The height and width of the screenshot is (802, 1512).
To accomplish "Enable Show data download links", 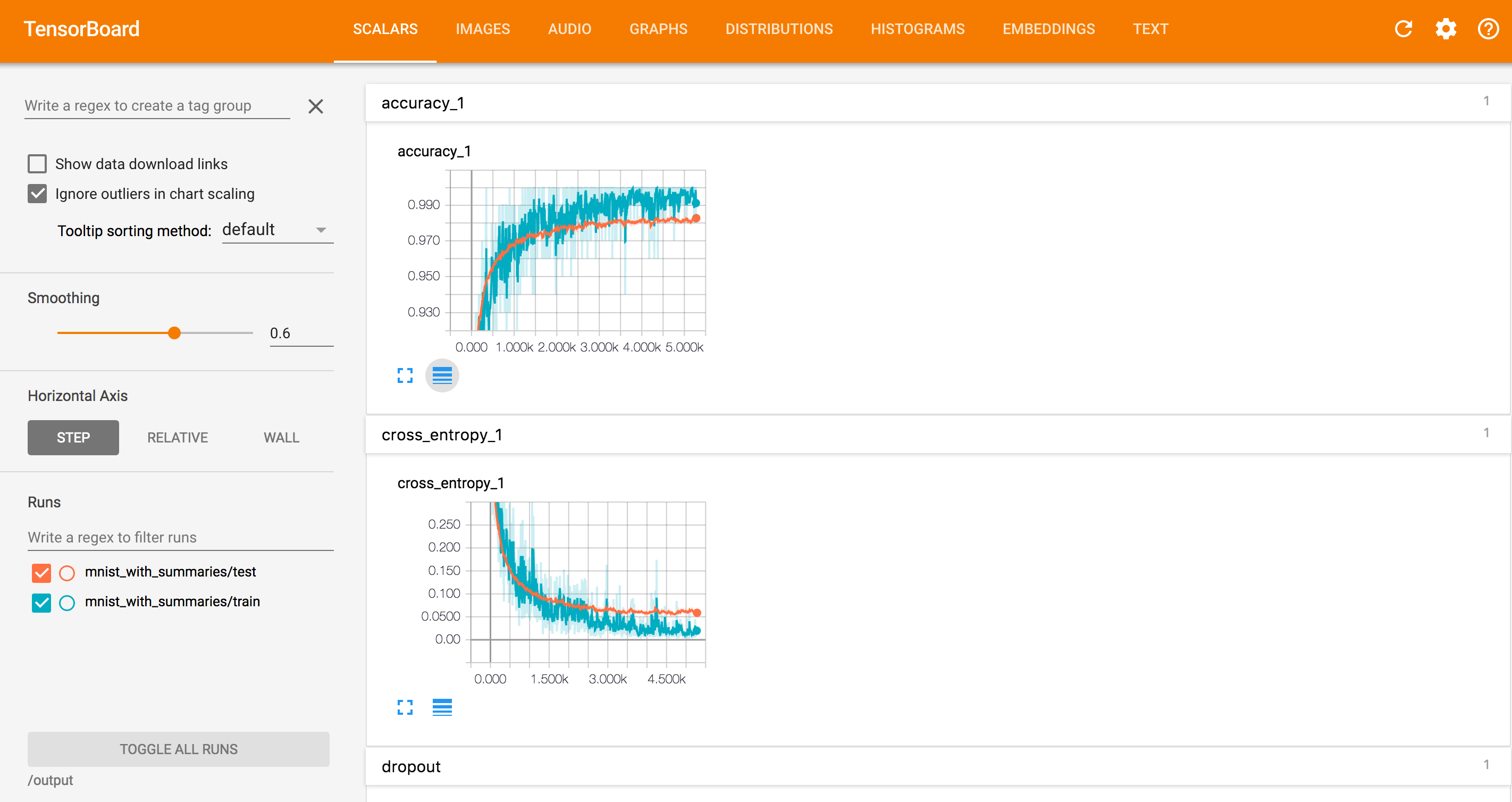I will (37, 163).
